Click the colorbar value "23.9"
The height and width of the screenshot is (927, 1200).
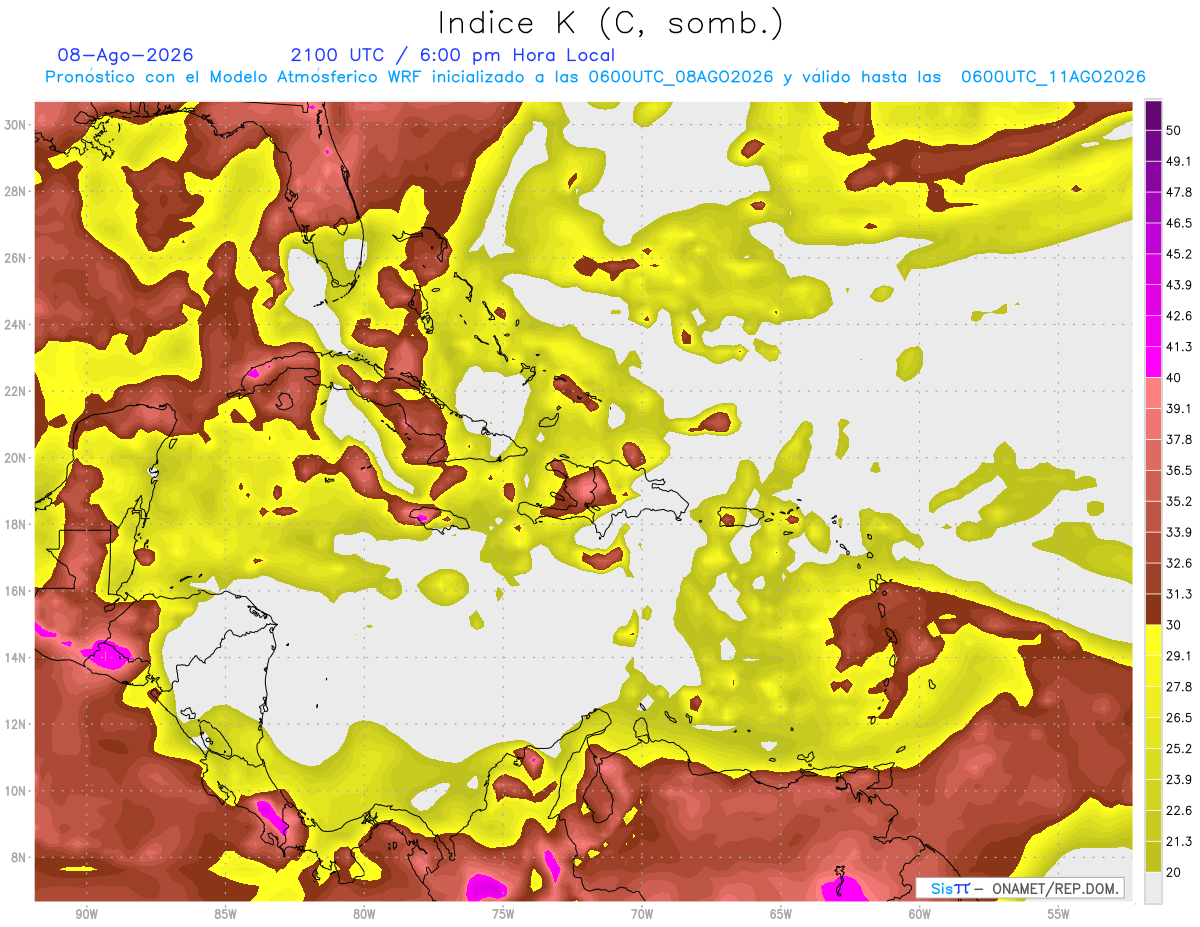(1180, 780)
